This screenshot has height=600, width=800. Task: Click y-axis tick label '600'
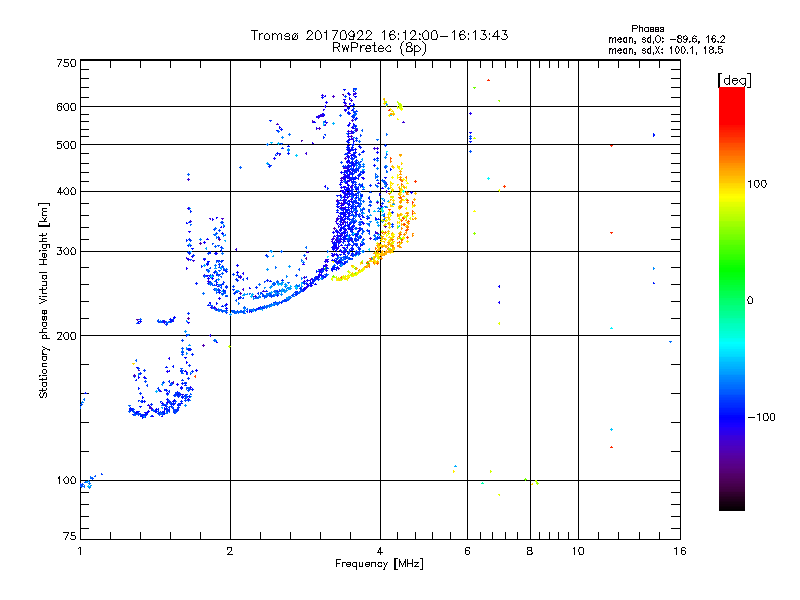pyautogui.click(x=66, y=107)
